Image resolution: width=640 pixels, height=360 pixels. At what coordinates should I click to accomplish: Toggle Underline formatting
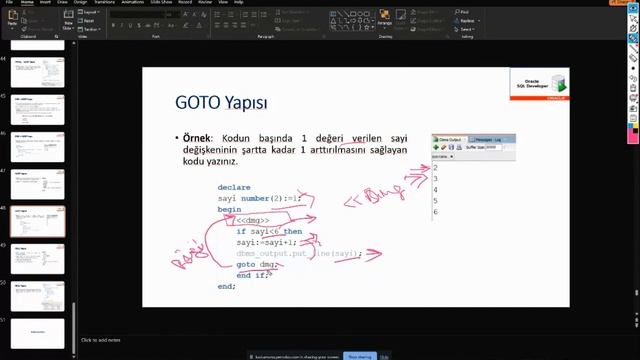pos(130,25)
